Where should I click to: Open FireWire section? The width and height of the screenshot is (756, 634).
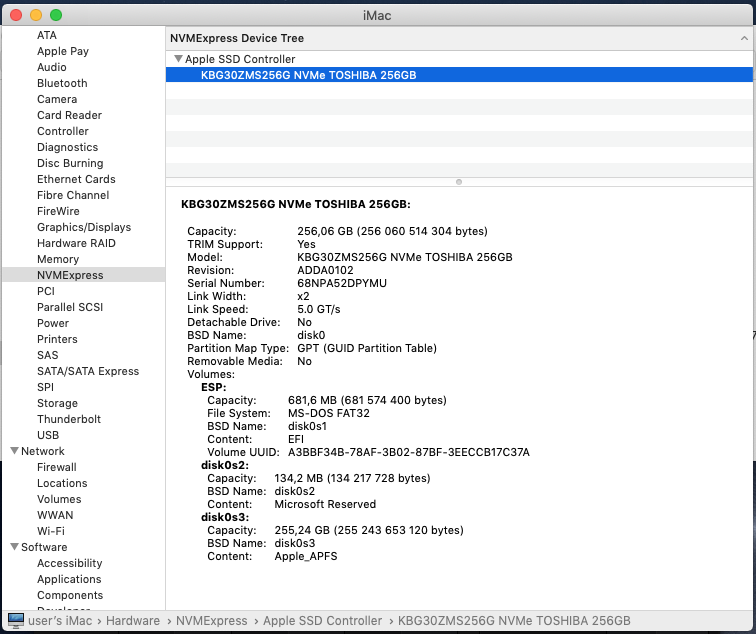click(58, 211)
